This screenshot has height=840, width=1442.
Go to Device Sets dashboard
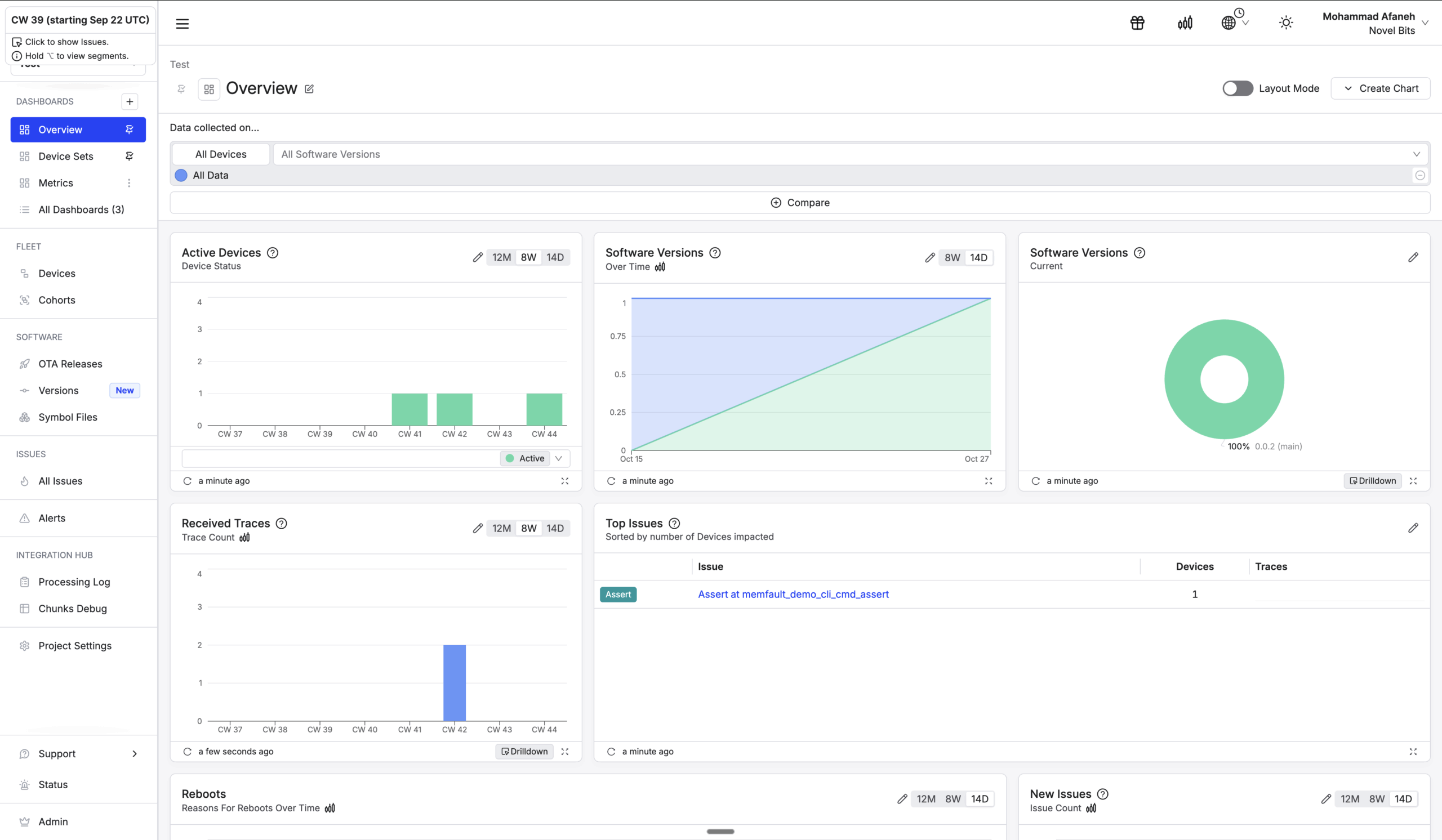point(66,156)
